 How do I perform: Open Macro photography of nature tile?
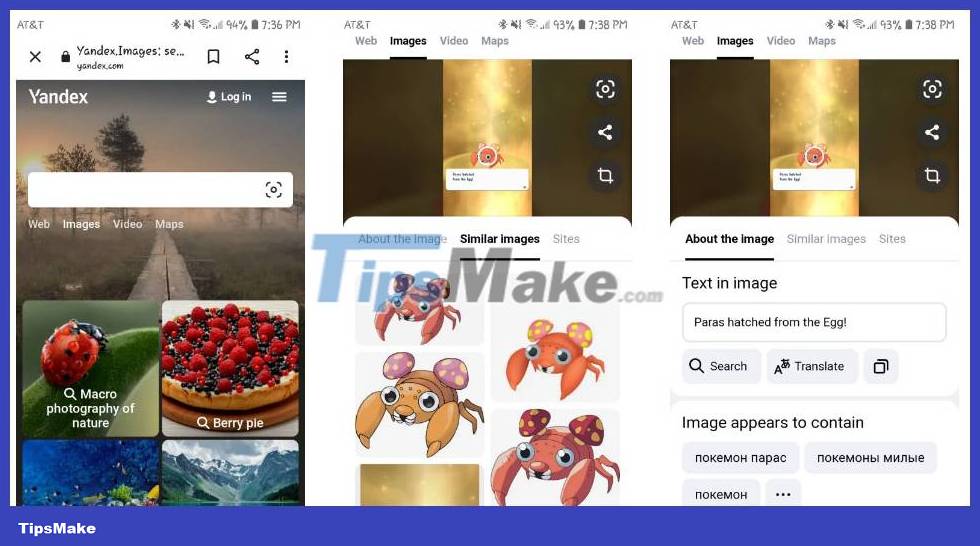pyautogui.click(x=91, y=369)
